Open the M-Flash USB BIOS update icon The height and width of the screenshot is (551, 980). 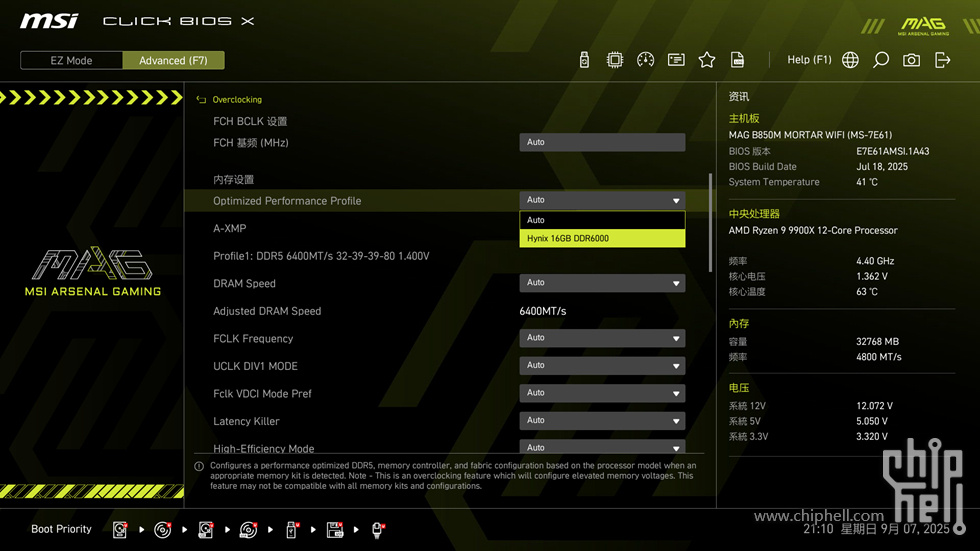point(584,60)
